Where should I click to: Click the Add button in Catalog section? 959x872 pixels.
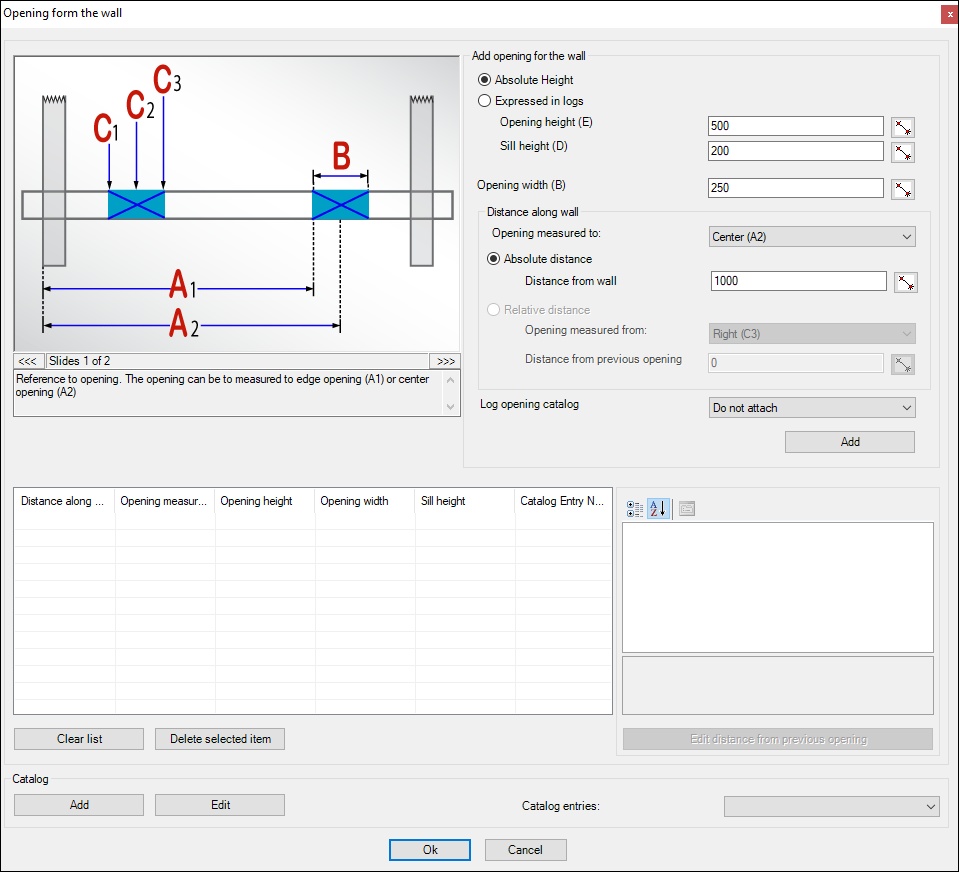pos(79,805)
